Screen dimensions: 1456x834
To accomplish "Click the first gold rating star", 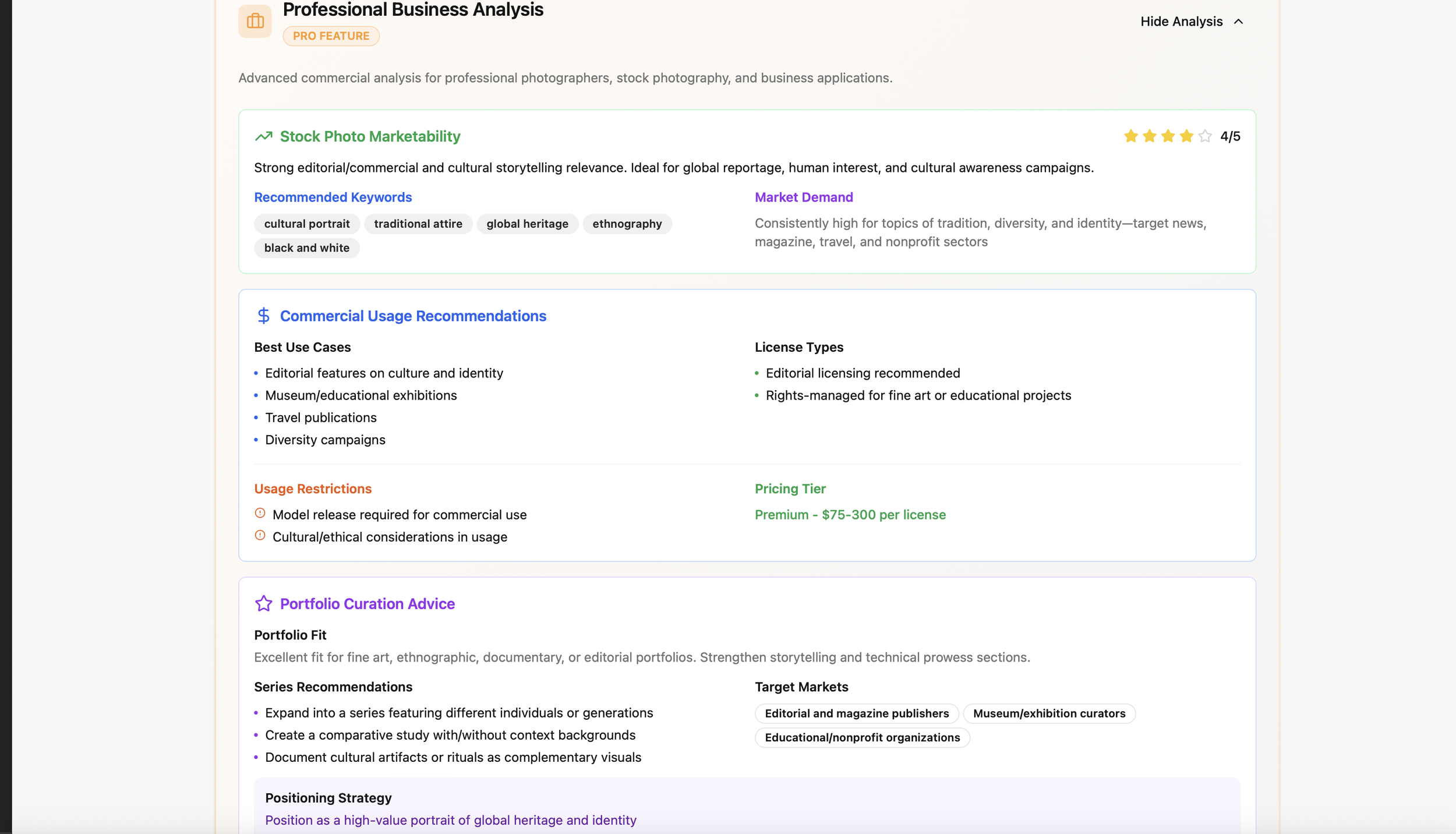I will [1130, 136].
